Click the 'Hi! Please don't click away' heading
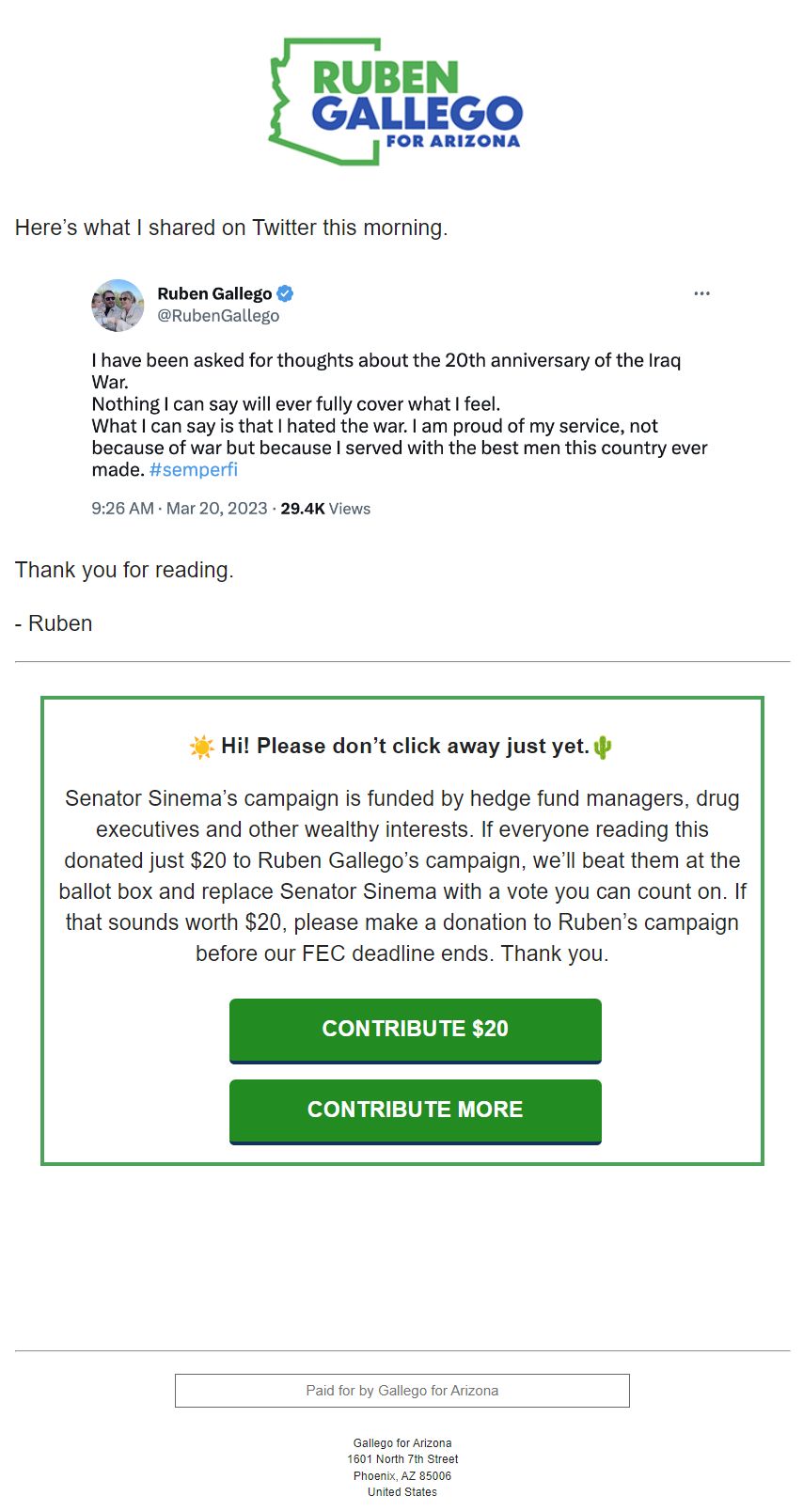Viewport: 803px width, 1512px height. (x=404, y=747)
